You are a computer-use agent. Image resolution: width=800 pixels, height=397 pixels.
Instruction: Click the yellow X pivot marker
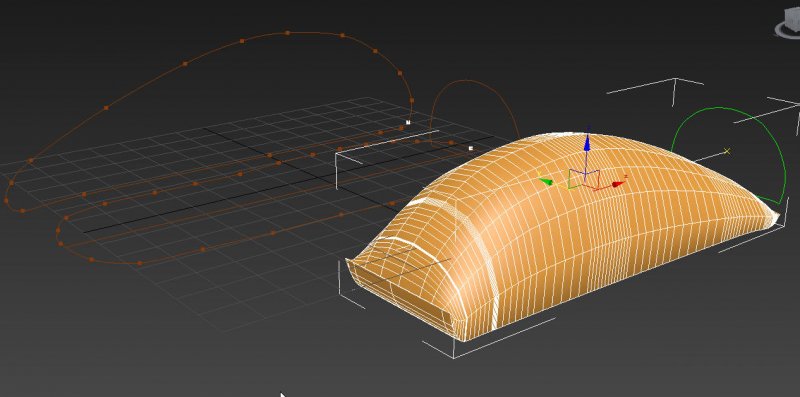tap(727, 151)
